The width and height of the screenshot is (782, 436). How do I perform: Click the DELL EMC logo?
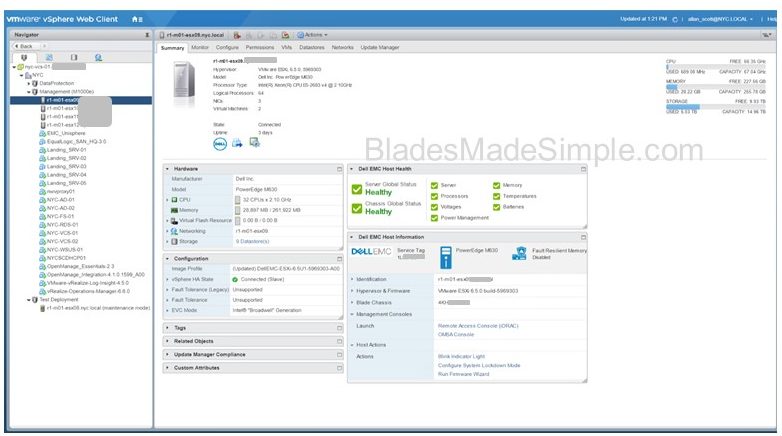point(371,251)
